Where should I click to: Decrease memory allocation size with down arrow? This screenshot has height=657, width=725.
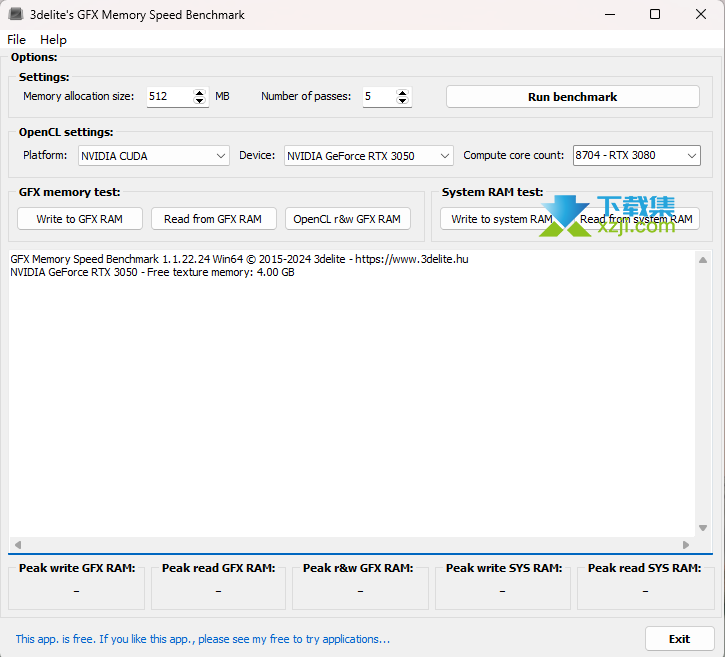199,101
